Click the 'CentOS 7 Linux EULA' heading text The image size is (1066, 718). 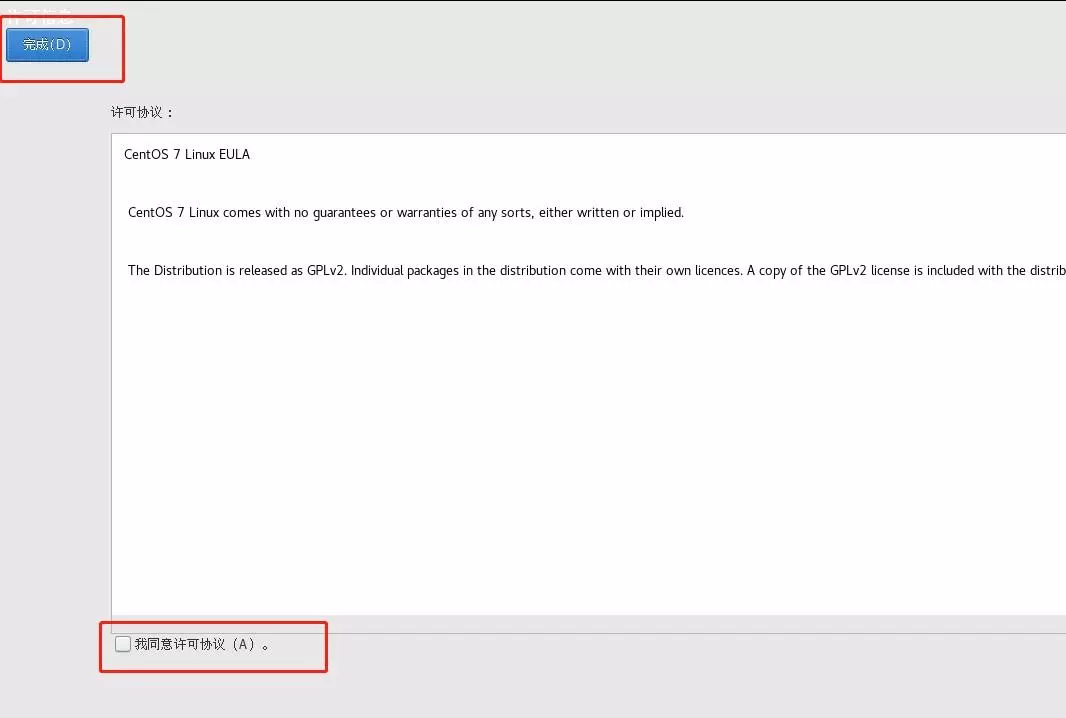187,154
